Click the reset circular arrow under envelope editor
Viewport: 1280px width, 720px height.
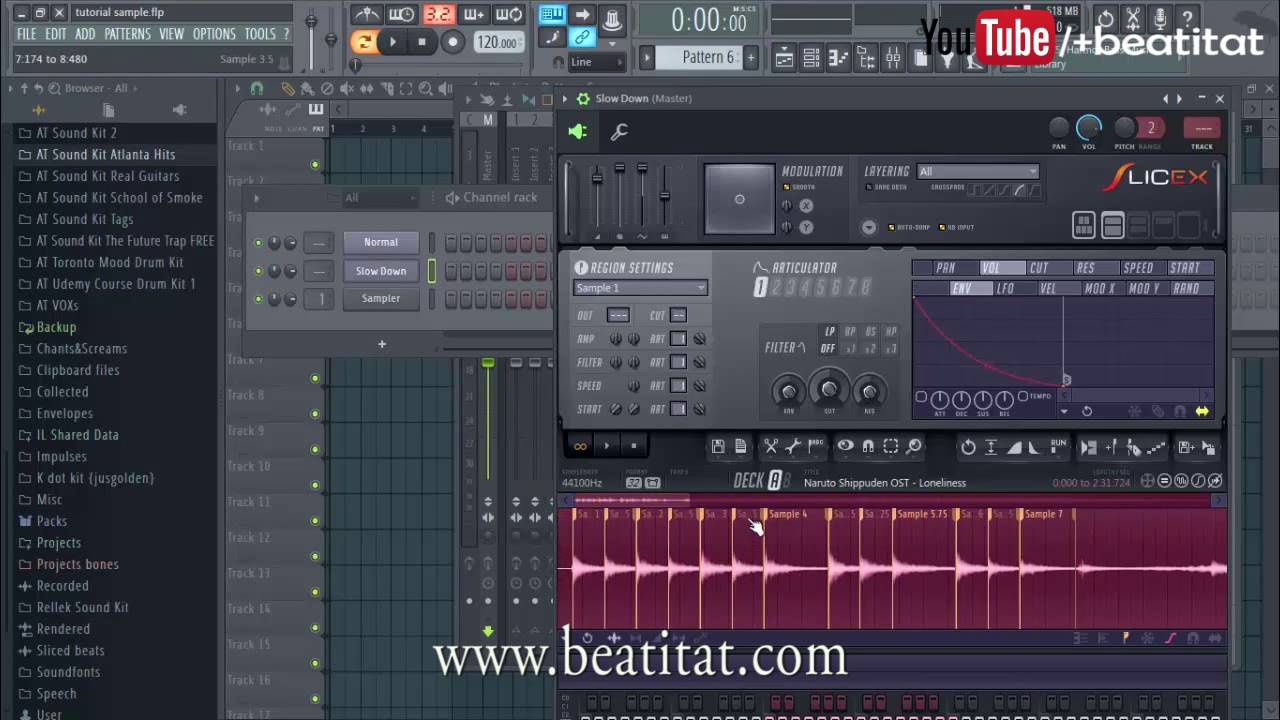pos(1087,411)
